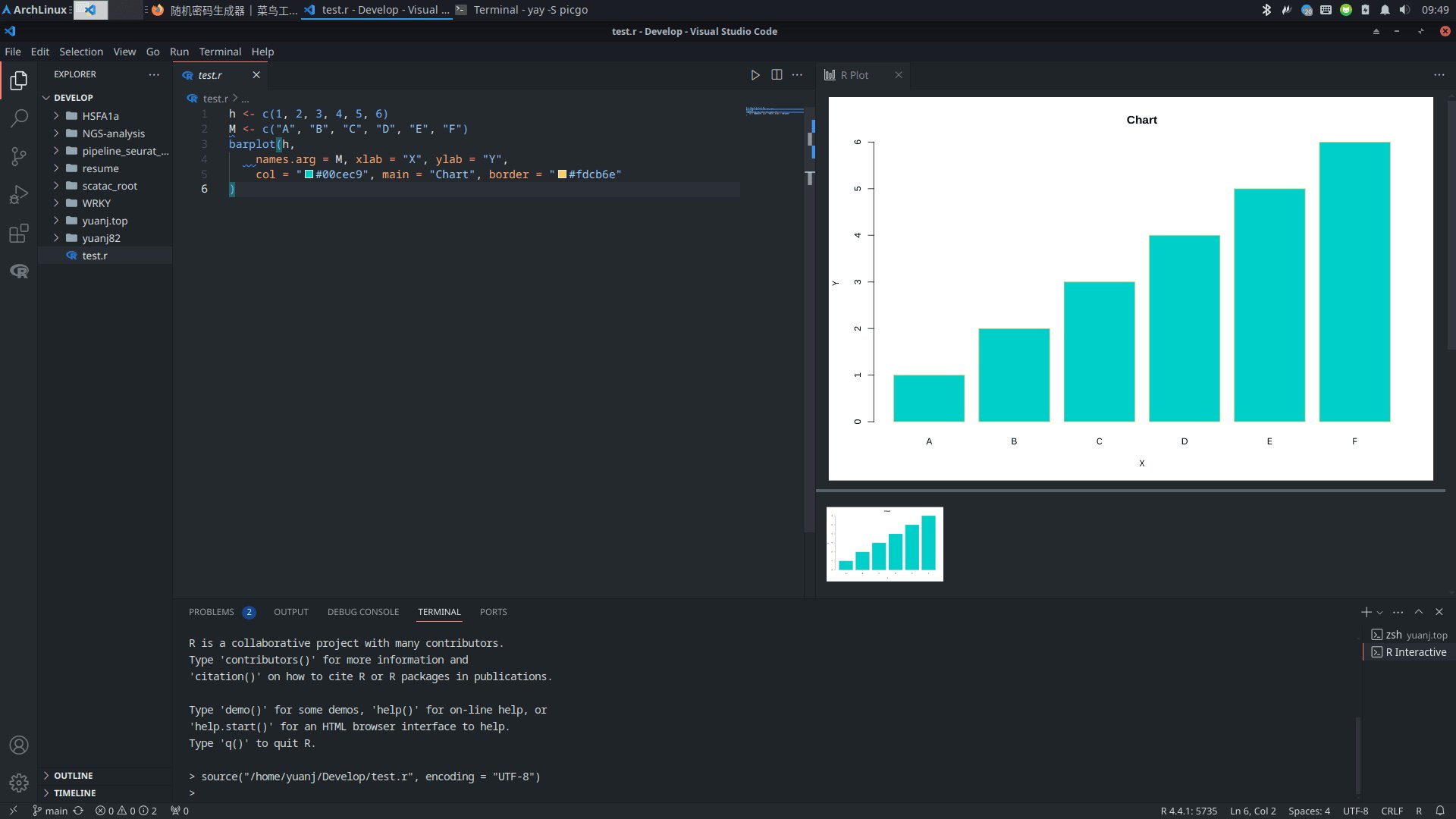Select the bar chart plot thumbnail

point(884,544)
